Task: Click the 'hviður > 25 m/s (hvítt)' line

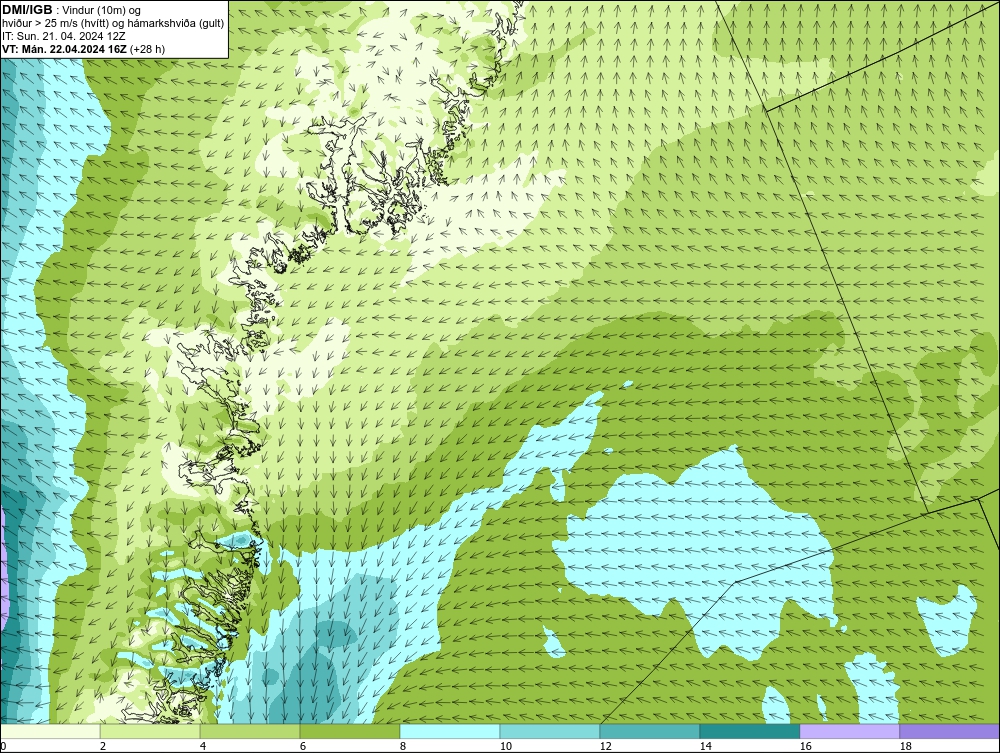Action: click(x=113, y=23)
